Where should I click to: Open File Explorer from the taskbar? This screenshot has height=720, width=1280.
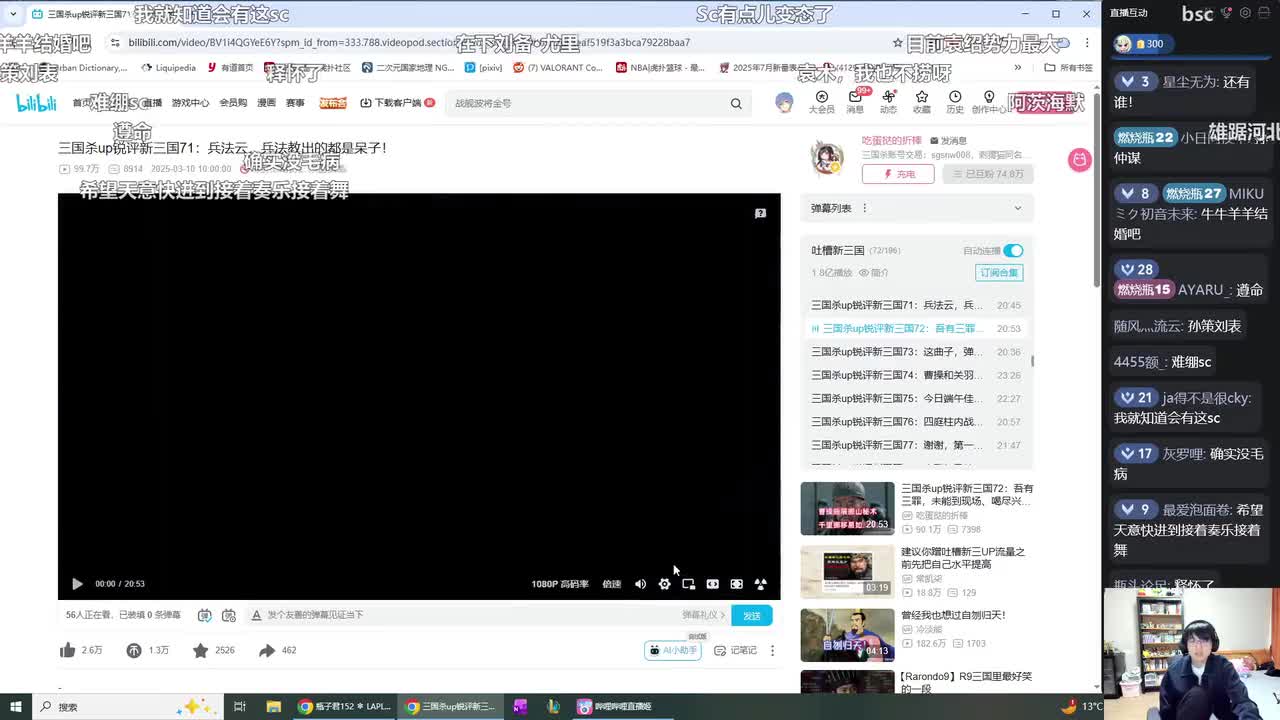273,706
